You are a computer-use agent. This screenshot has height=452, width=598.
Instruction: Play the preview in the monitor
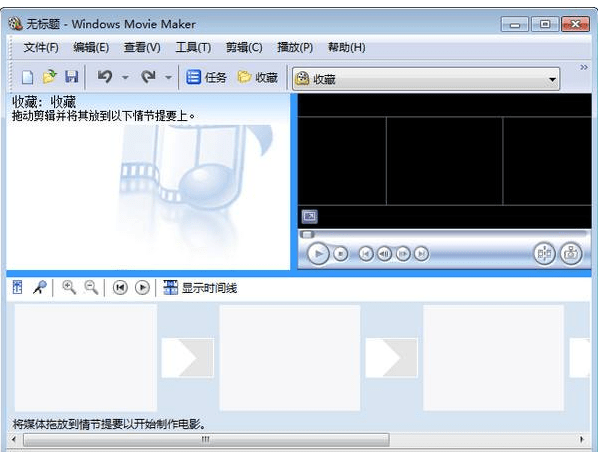click(x=318, y=253)
